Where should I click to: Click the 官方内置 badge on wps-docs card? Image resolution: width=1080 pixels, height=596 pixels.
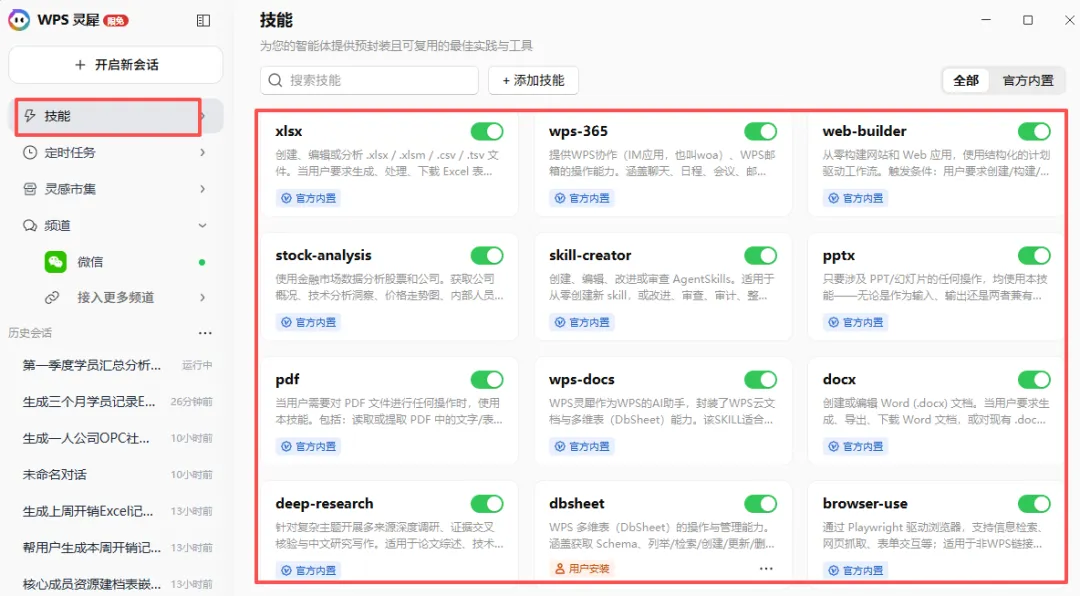pos(582,446)
